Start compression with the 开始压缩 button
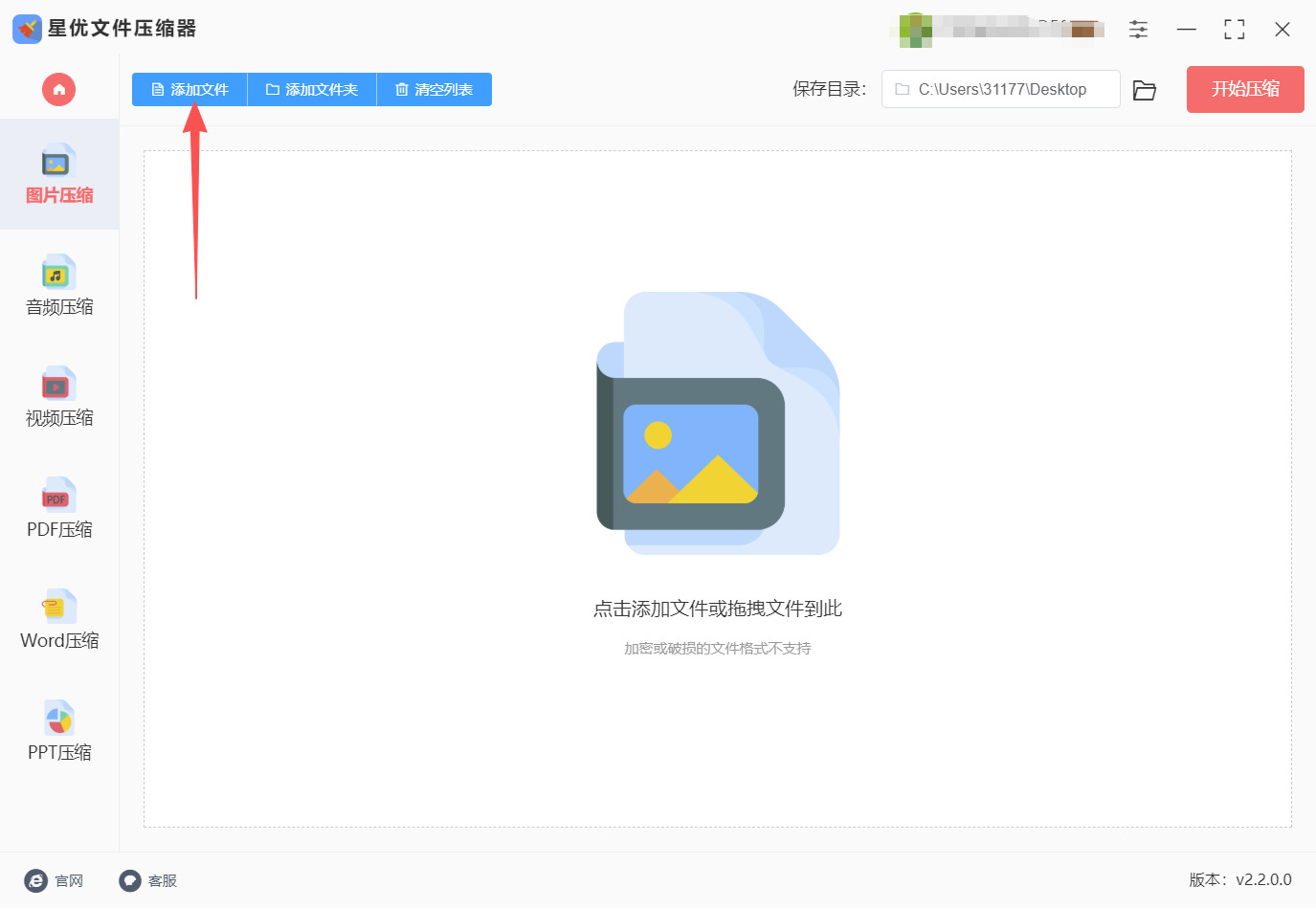 pos(1244,89)
